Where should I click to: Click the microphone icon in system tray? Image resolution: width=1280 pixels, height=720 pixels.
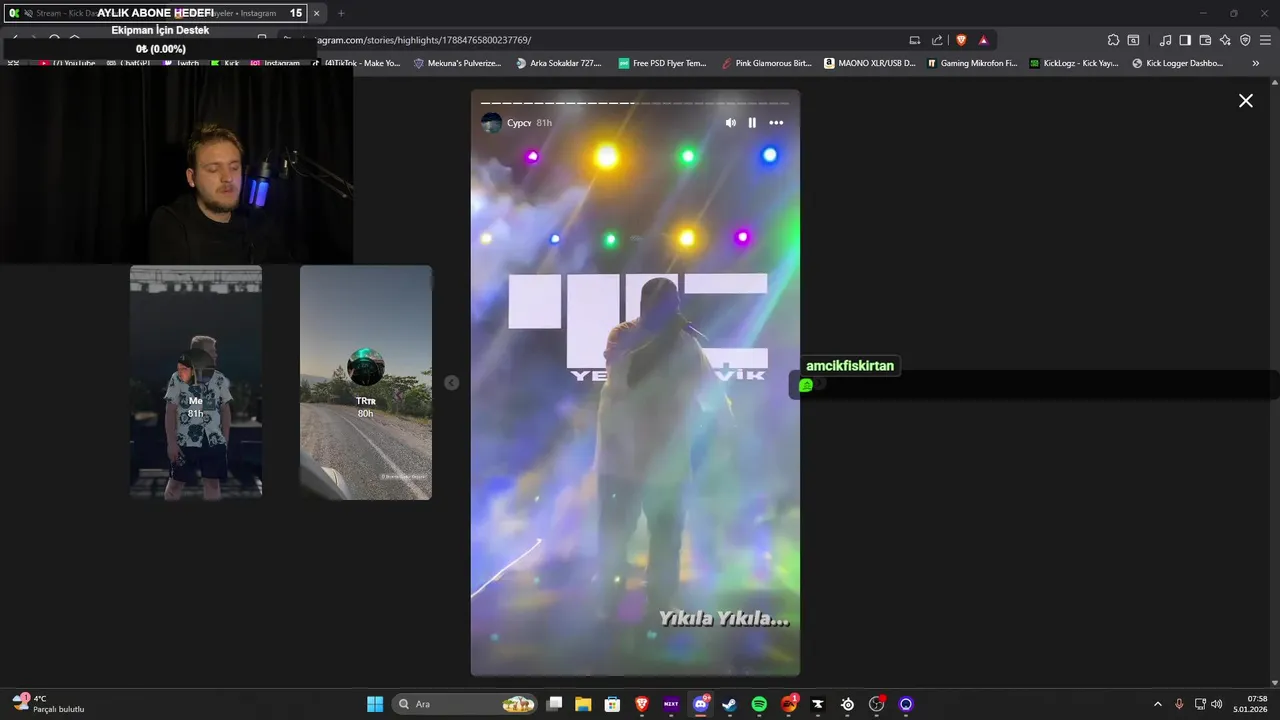coord(1179,704)
